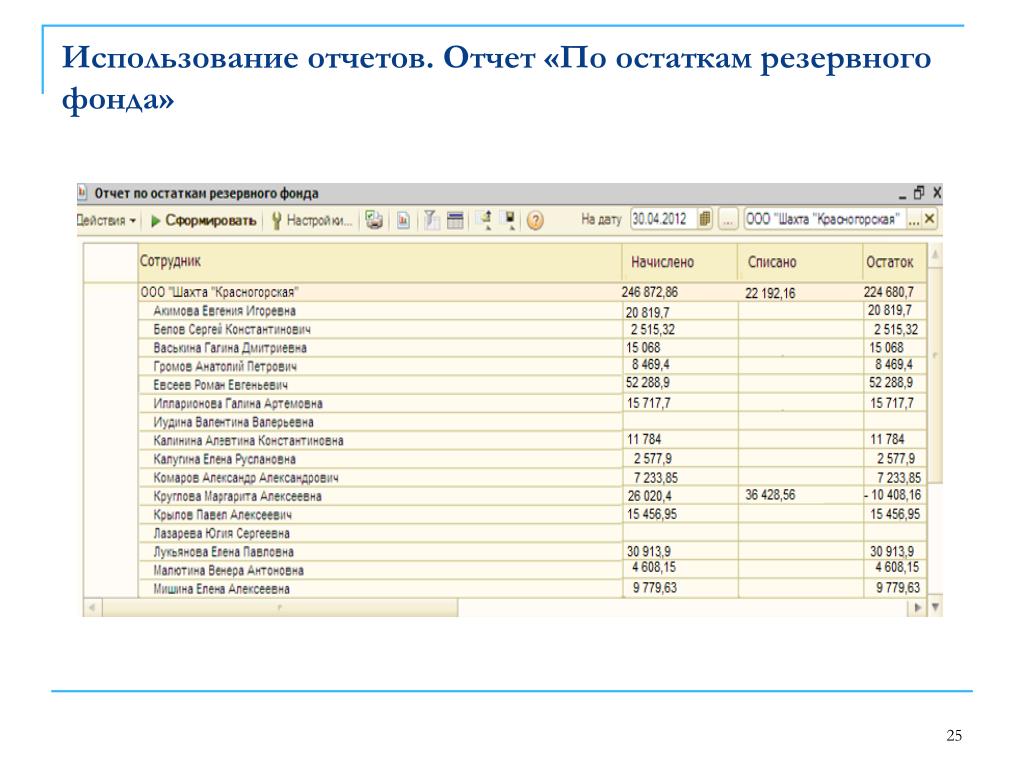Viewport: 1024px width, 768px height.
Task: Click the vertical scroll down arrow
Action: coord(935,608)
